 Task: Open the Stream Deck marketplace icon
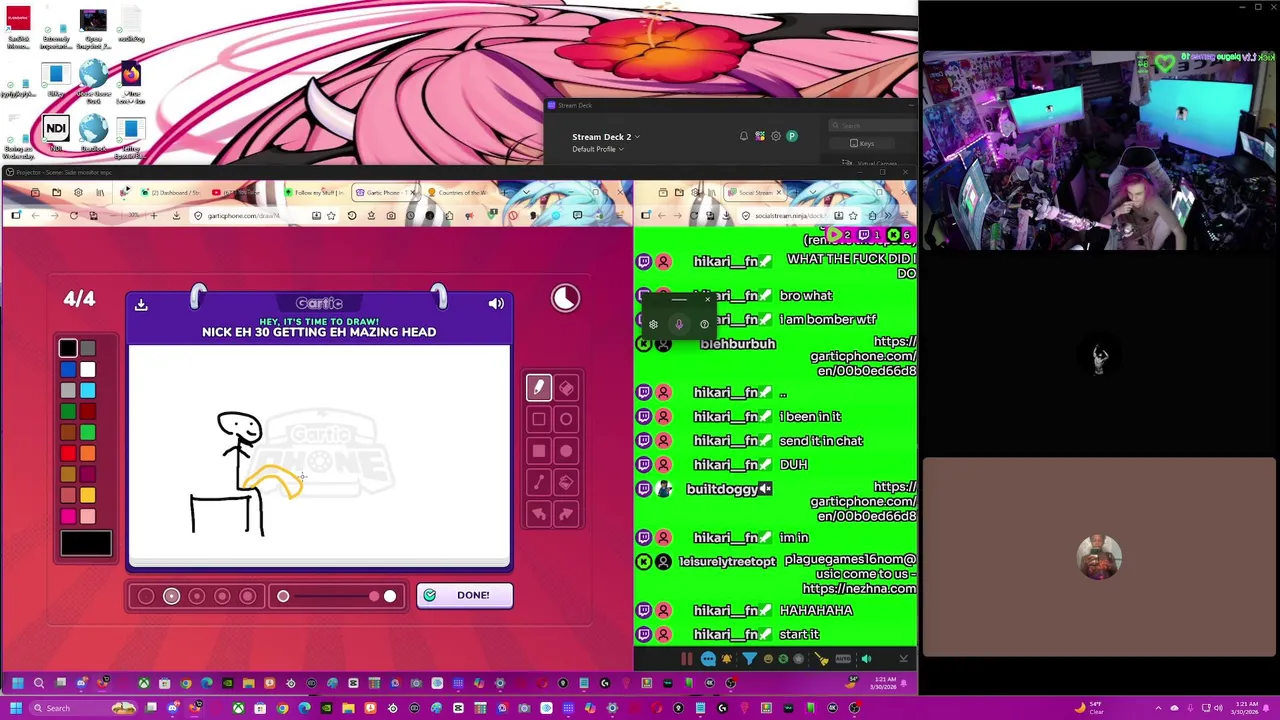point(760,136)
